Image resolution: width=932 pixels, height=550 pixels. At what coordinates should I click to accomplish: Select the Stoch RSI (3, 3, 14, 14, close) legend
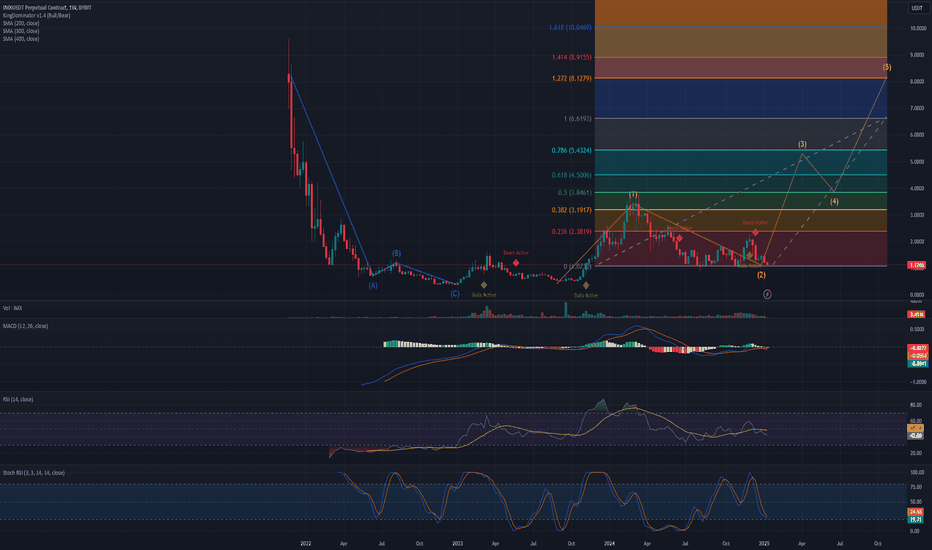[34, 473]
